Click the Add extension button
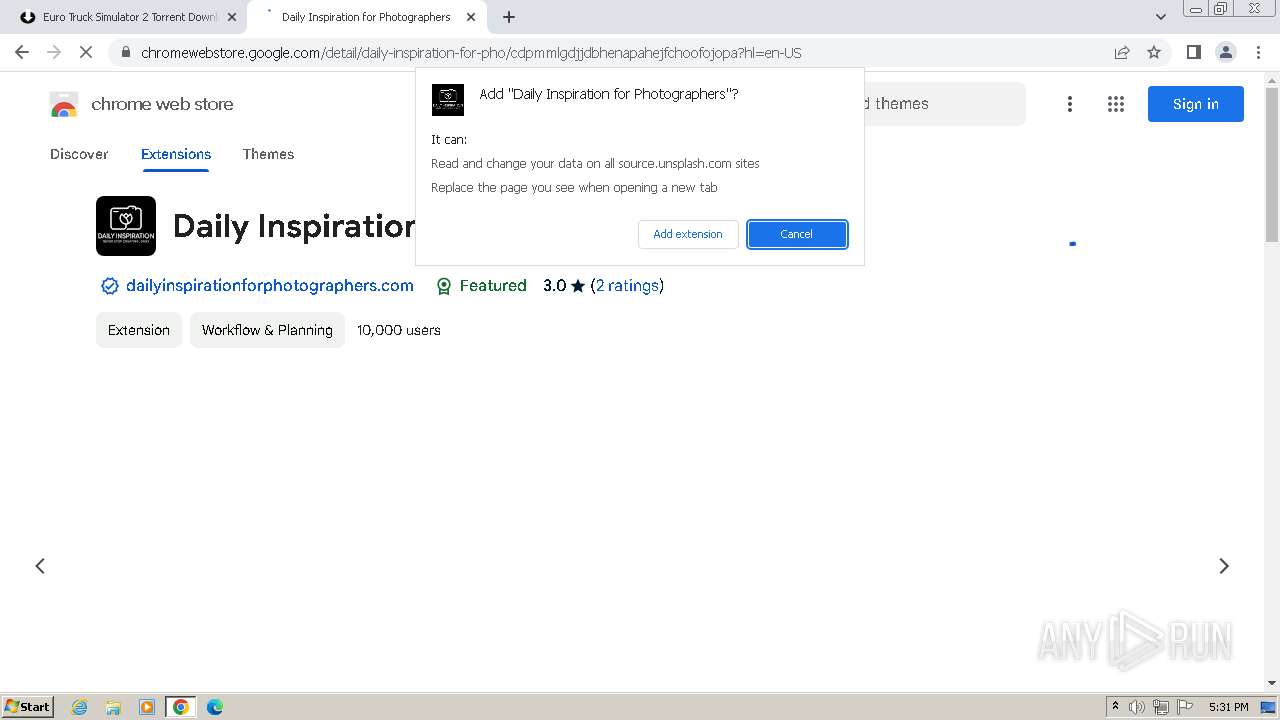The width and height of the screenshot is (1280, 720). point(688,234)
